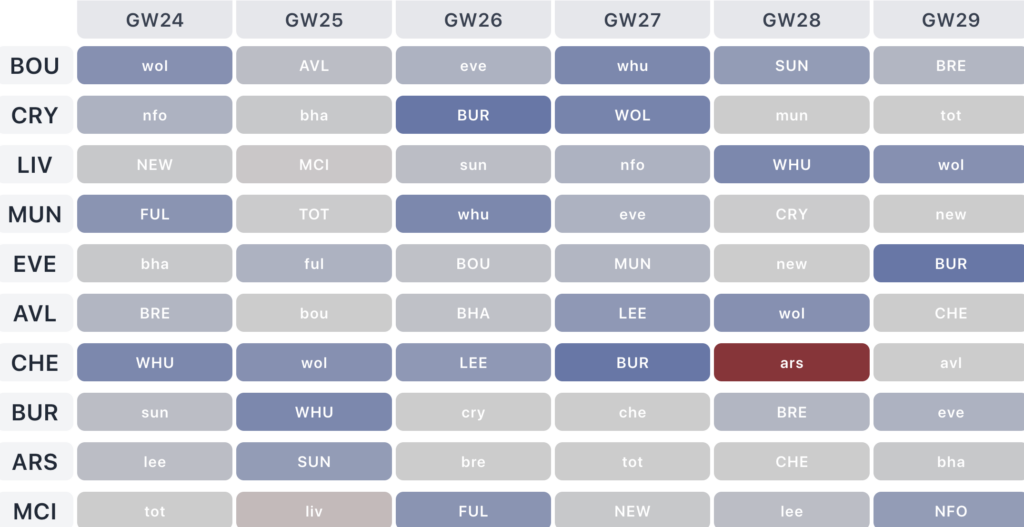The height and width of the screenshot is (527, 1024).
Task: Select Man City's GW25 'liv' fixture cell
Action: click(x=314, y=510)
